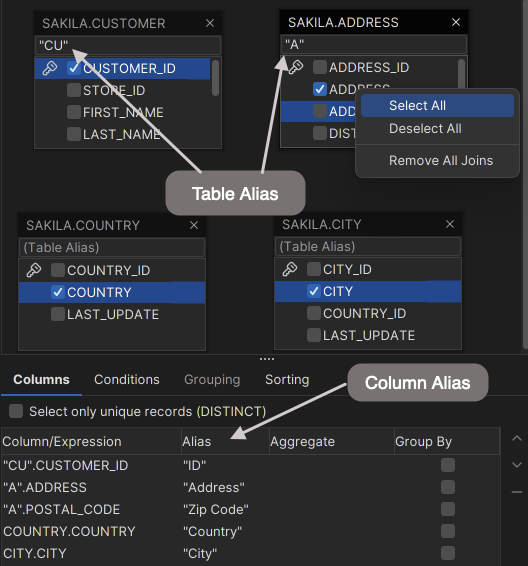Check the COUNTRY_ID checkbox in SAKILA.COUNTRY
This screenshot has width=528, height=566.
[x=58, y=270]
